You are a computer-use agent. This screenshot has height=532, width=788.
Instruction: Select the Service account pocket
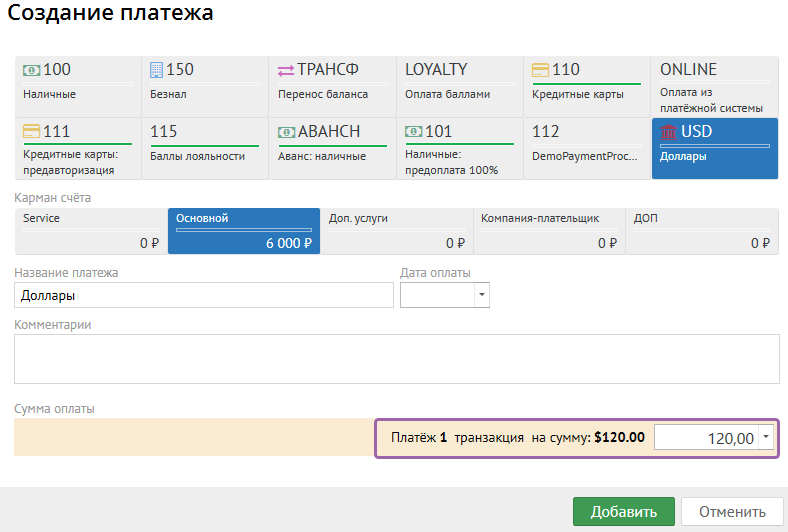click(x=90, y=231)
